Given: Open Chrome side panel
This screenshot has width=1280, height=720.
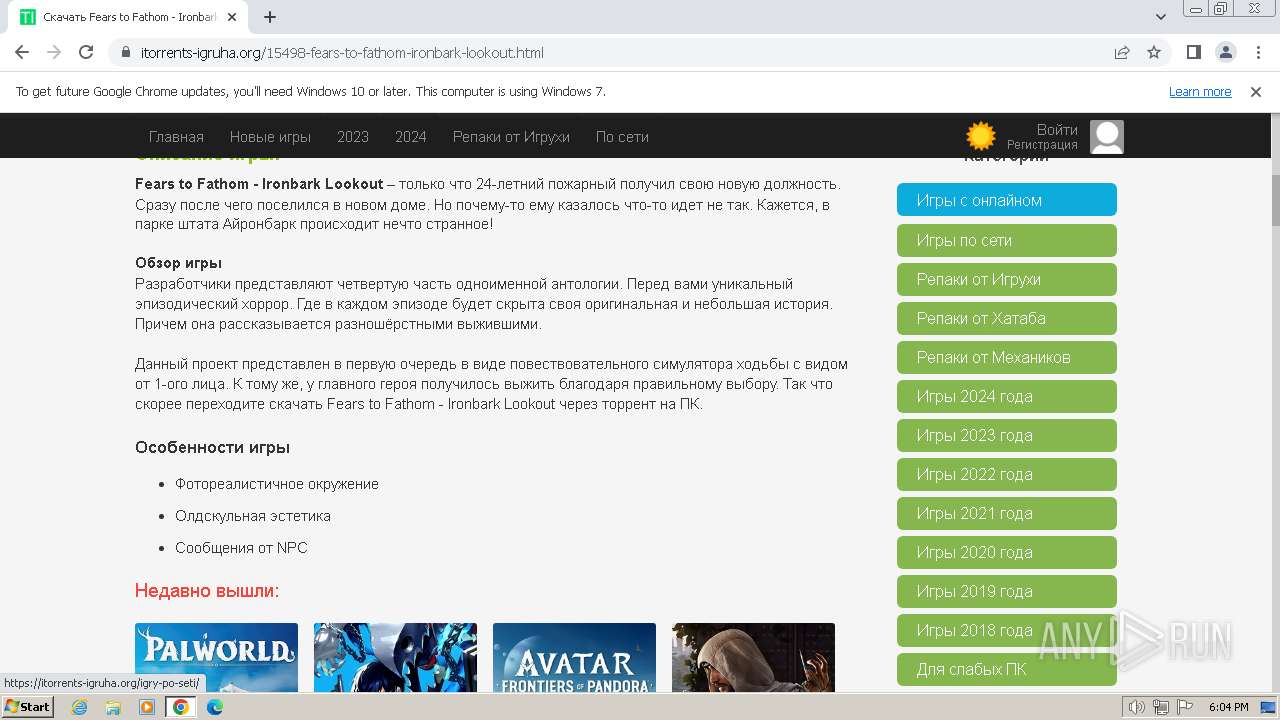Looking at the screenshot, I should tap(1193, 52).
